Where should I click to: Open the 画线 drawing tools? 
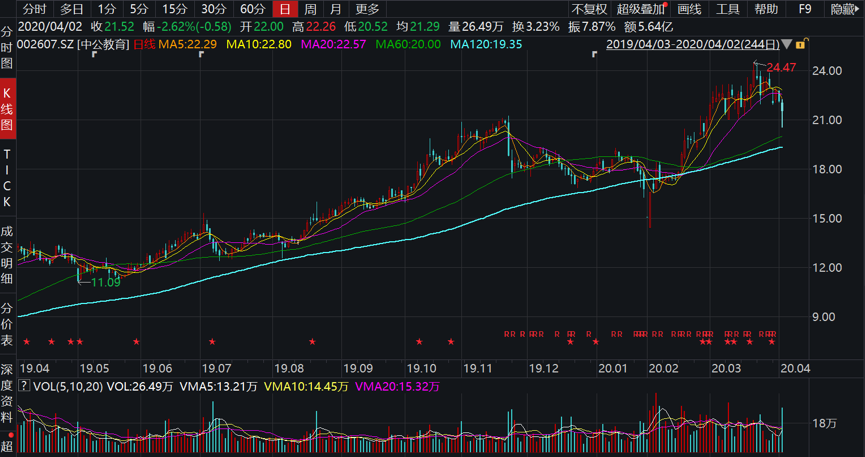click(690, 9)
